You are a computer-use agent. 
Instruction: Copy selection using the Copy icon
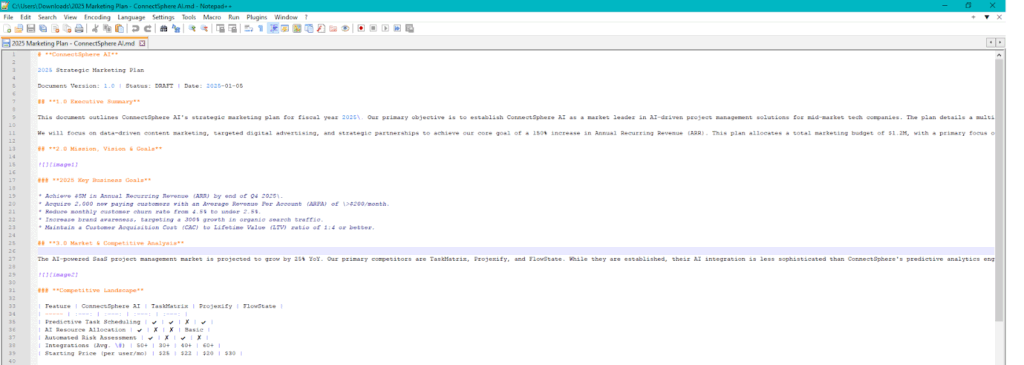(x=106, y=29)
